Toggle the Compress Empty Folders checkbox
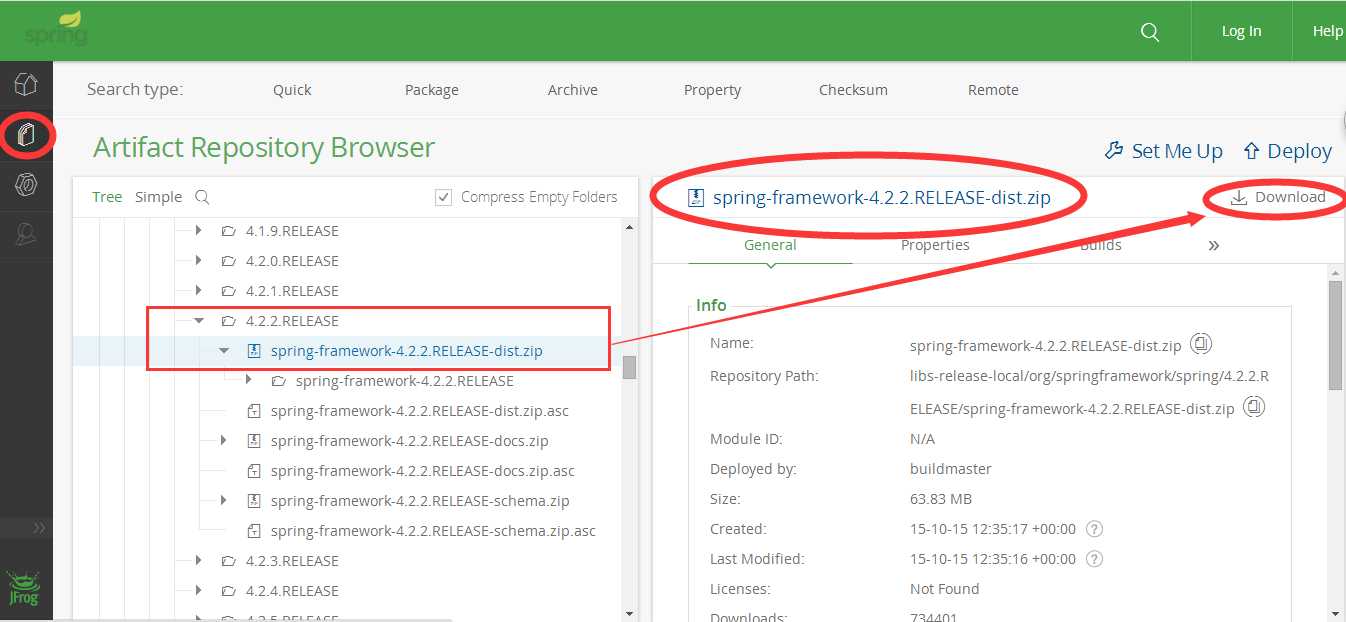Screen dimensions: 1346x622 pos(444,197)
